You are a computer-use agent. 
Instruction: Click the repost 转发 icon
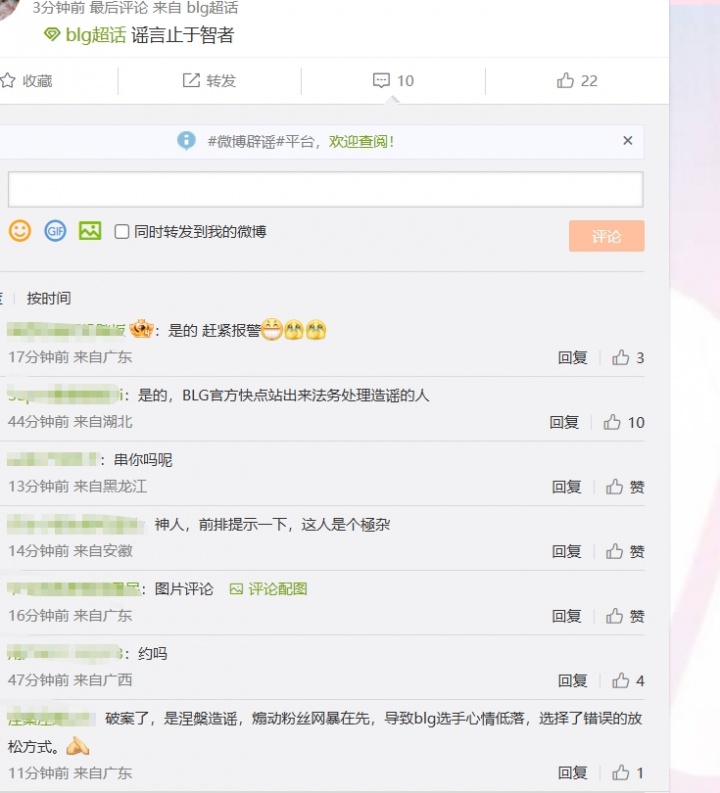[191, 81]
